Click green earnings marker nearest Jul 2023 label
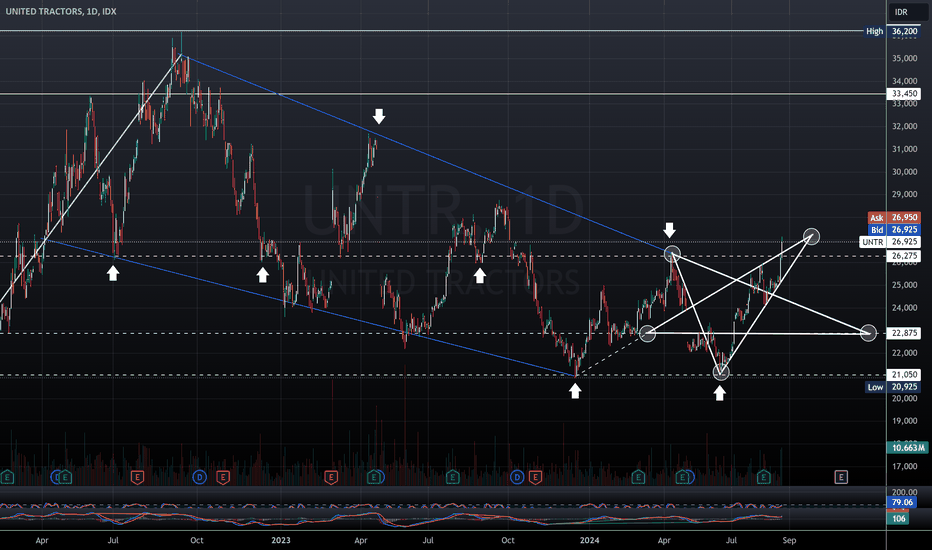 tap(452, 477)
